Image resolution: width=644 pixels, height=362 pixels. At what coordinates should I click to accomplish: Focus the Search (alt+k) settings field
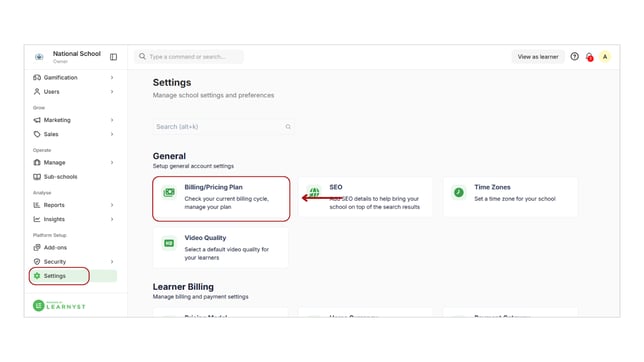tap(223, 127)
